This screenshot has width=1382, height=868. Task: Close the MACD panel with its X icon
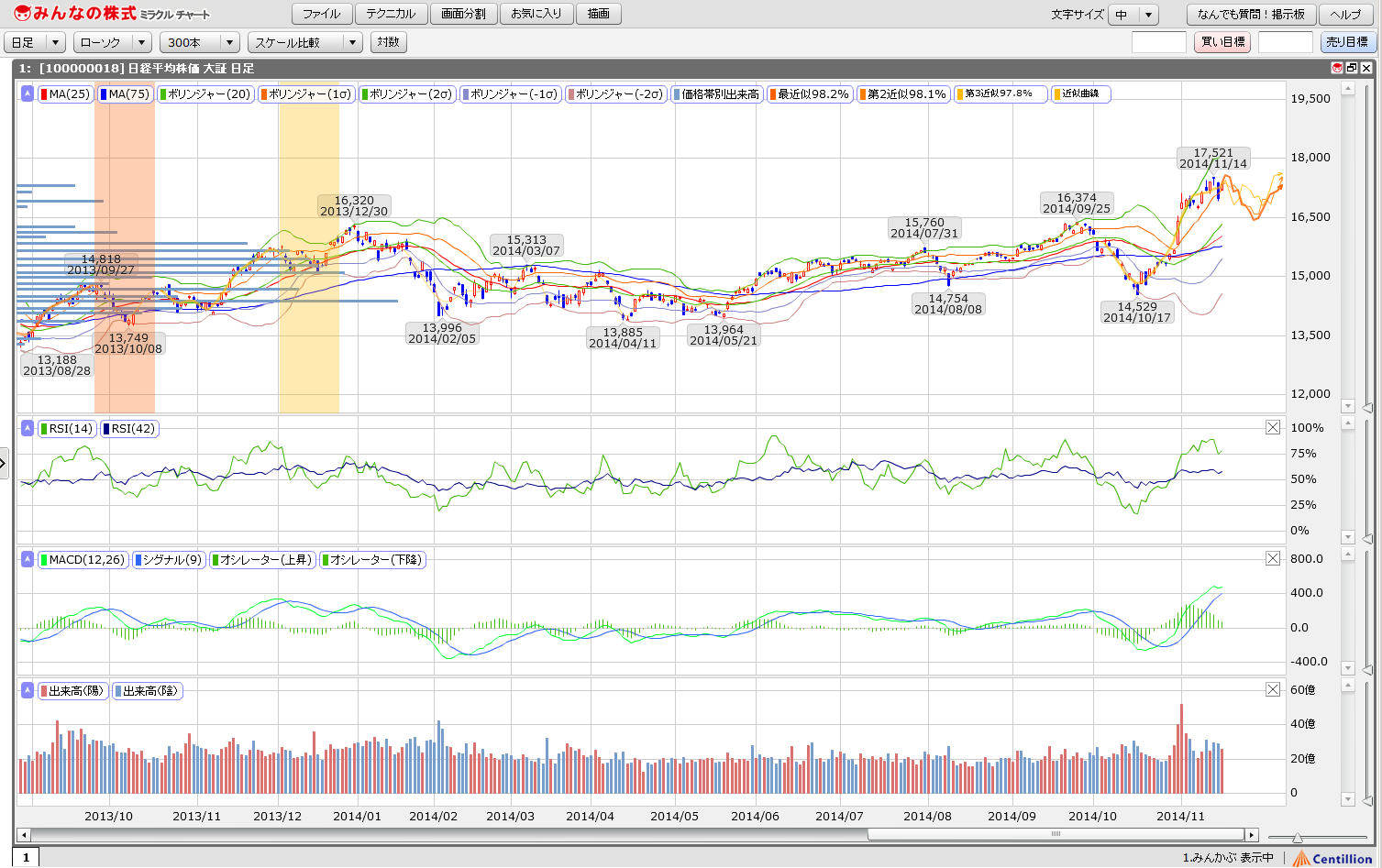pos(1273,558)
